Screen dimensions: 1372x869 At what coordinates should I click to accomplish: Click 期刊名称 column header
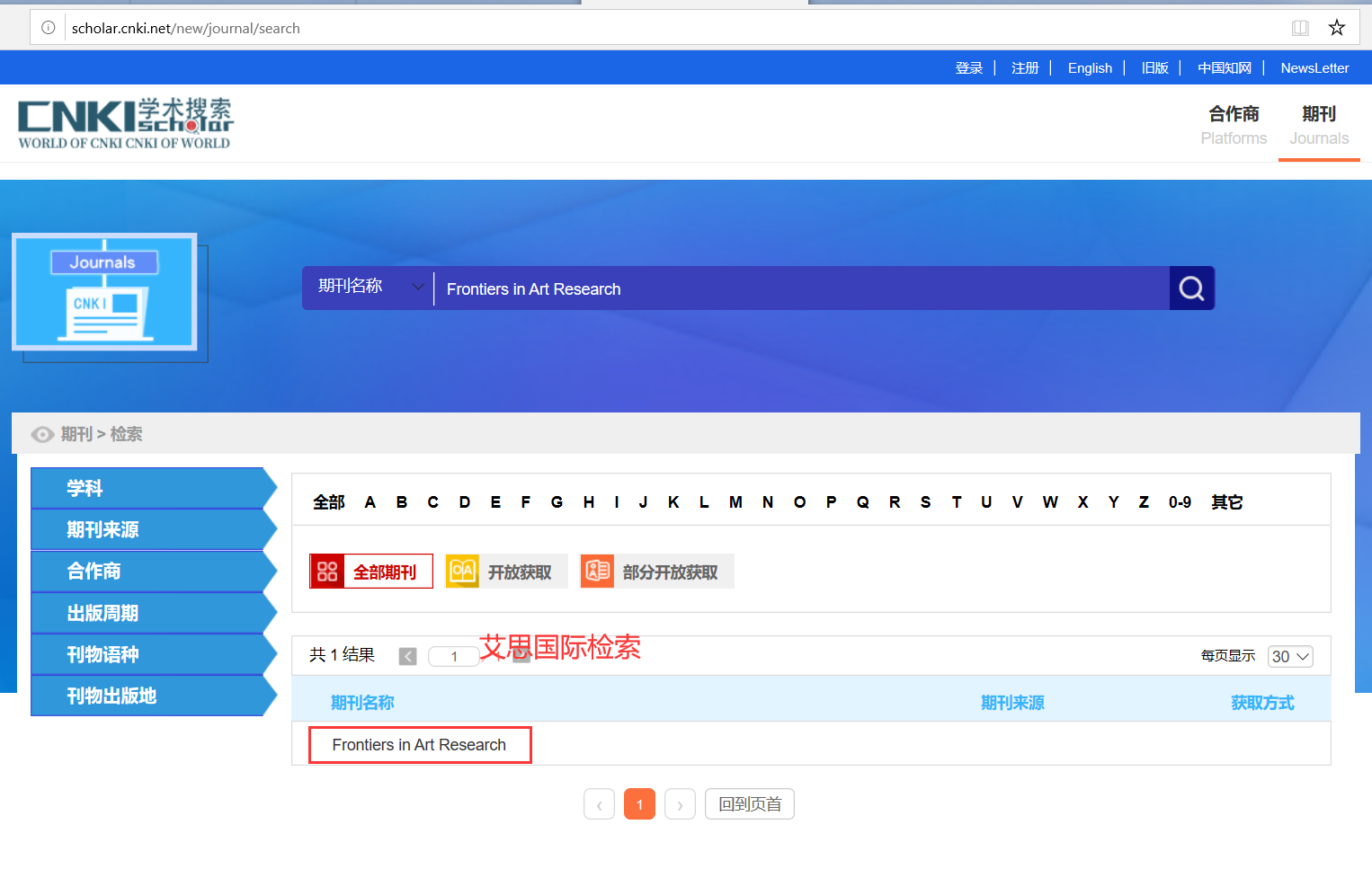(362, 703)
